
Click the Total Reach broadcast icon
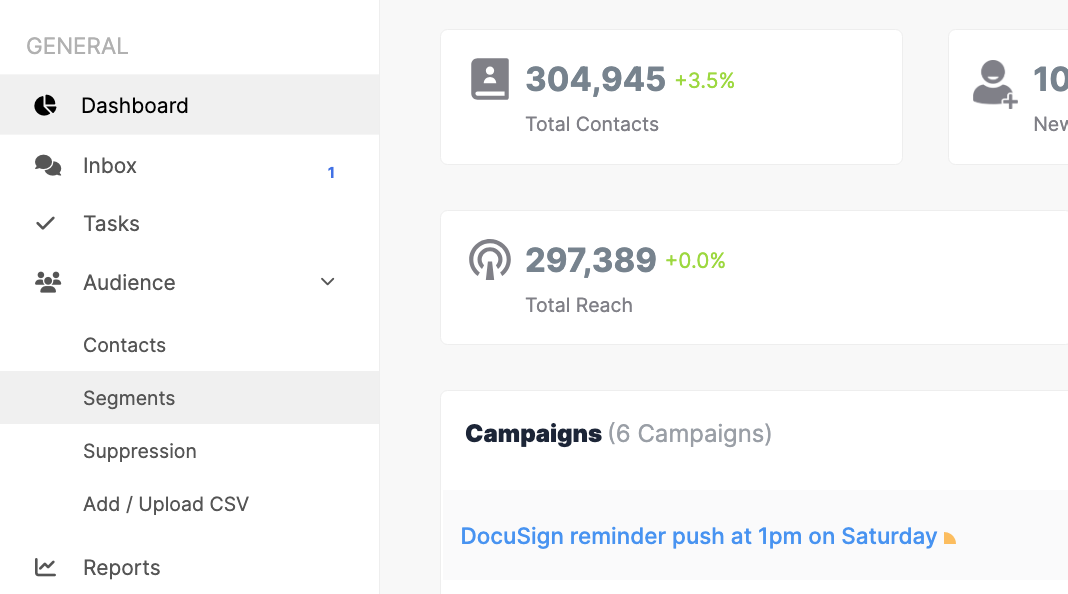[490, 260]
